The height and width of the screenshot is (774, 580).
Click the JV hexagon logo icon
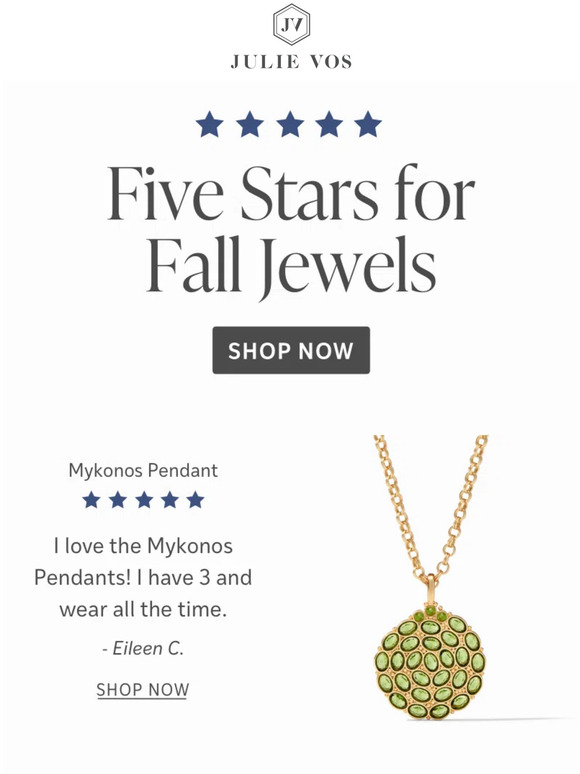tap(291, 25)
